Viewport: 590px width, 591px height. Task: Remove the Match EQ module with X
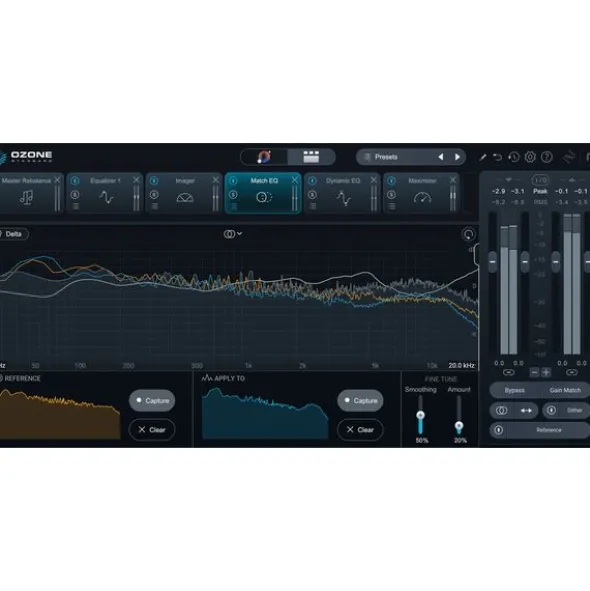(x=294, y=180)
